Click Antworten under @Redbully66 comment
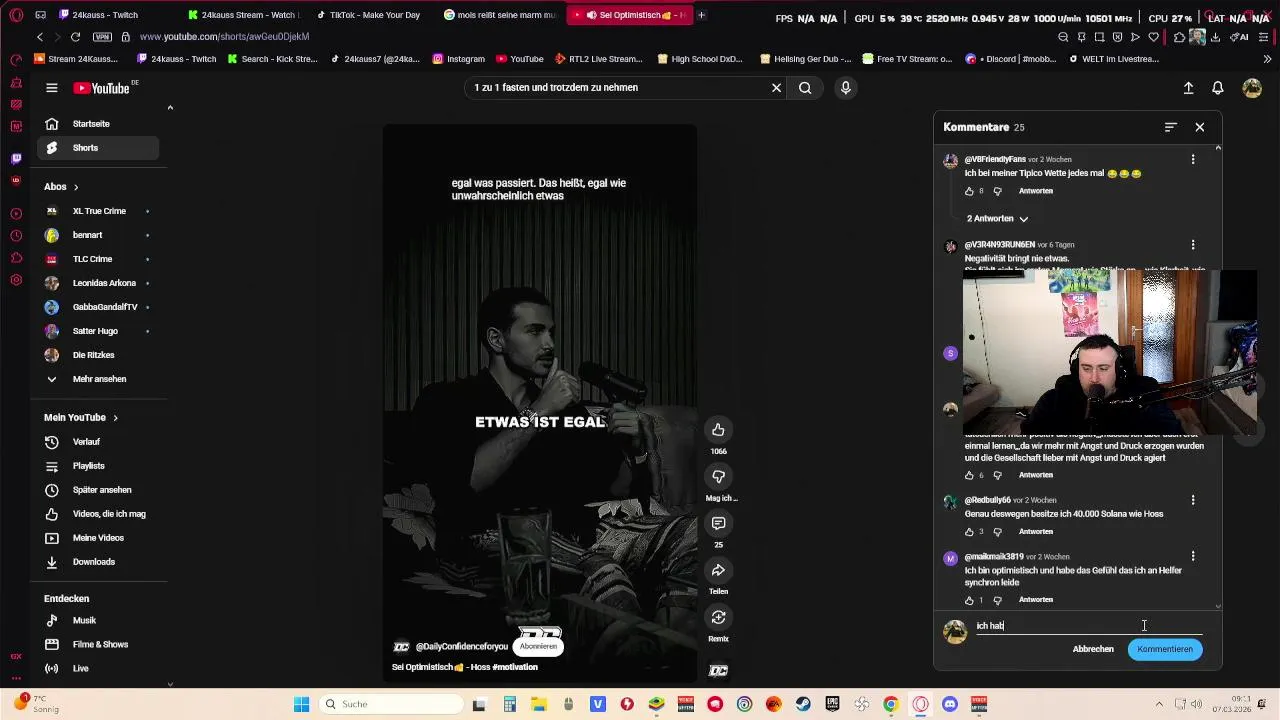This screenshot has width=1280, height=720. 1036,532
